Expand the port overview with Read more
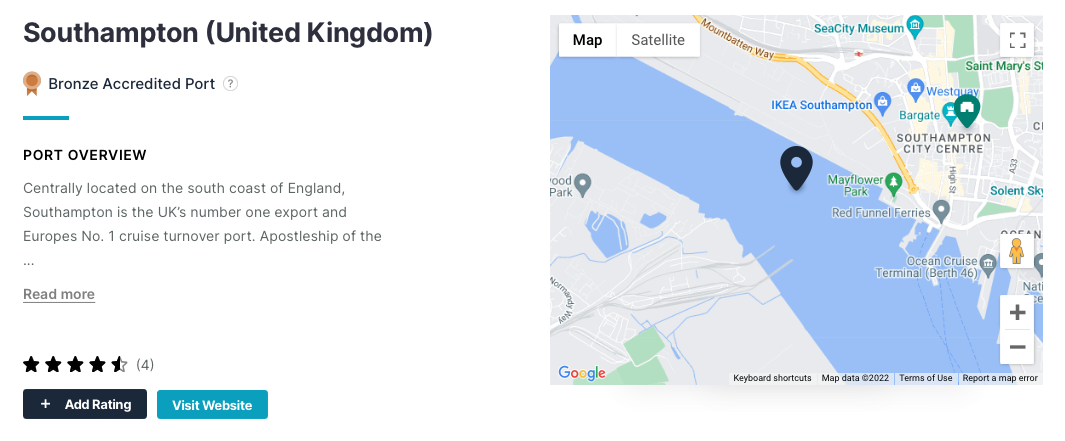Viewport: 1065px width, 441px height. pos(59,294)
